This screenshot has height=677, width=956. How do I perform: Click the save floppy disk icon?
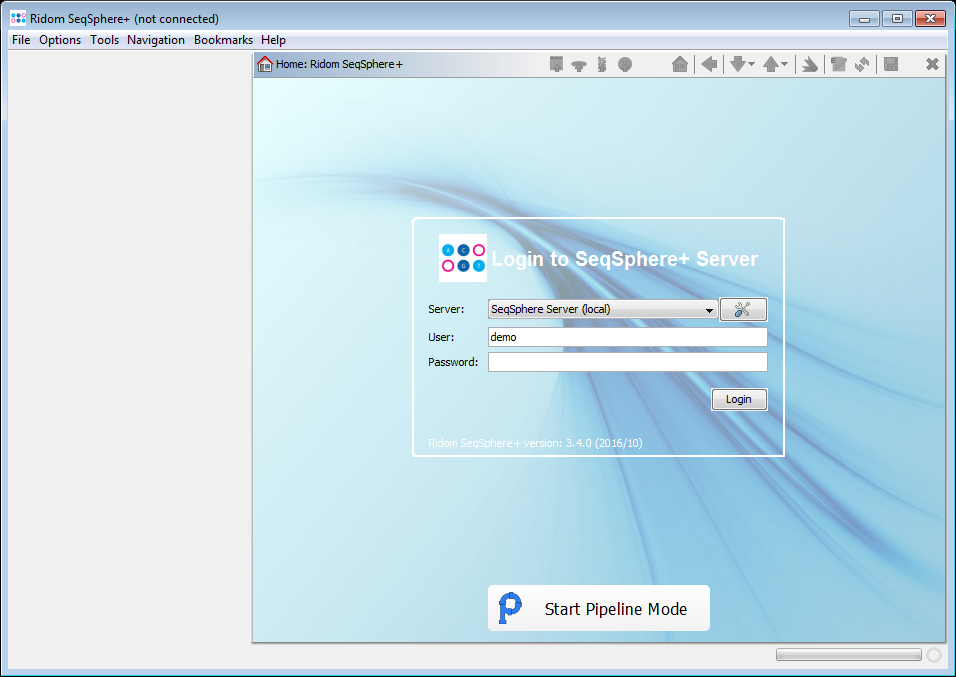(x=891, y=64)
